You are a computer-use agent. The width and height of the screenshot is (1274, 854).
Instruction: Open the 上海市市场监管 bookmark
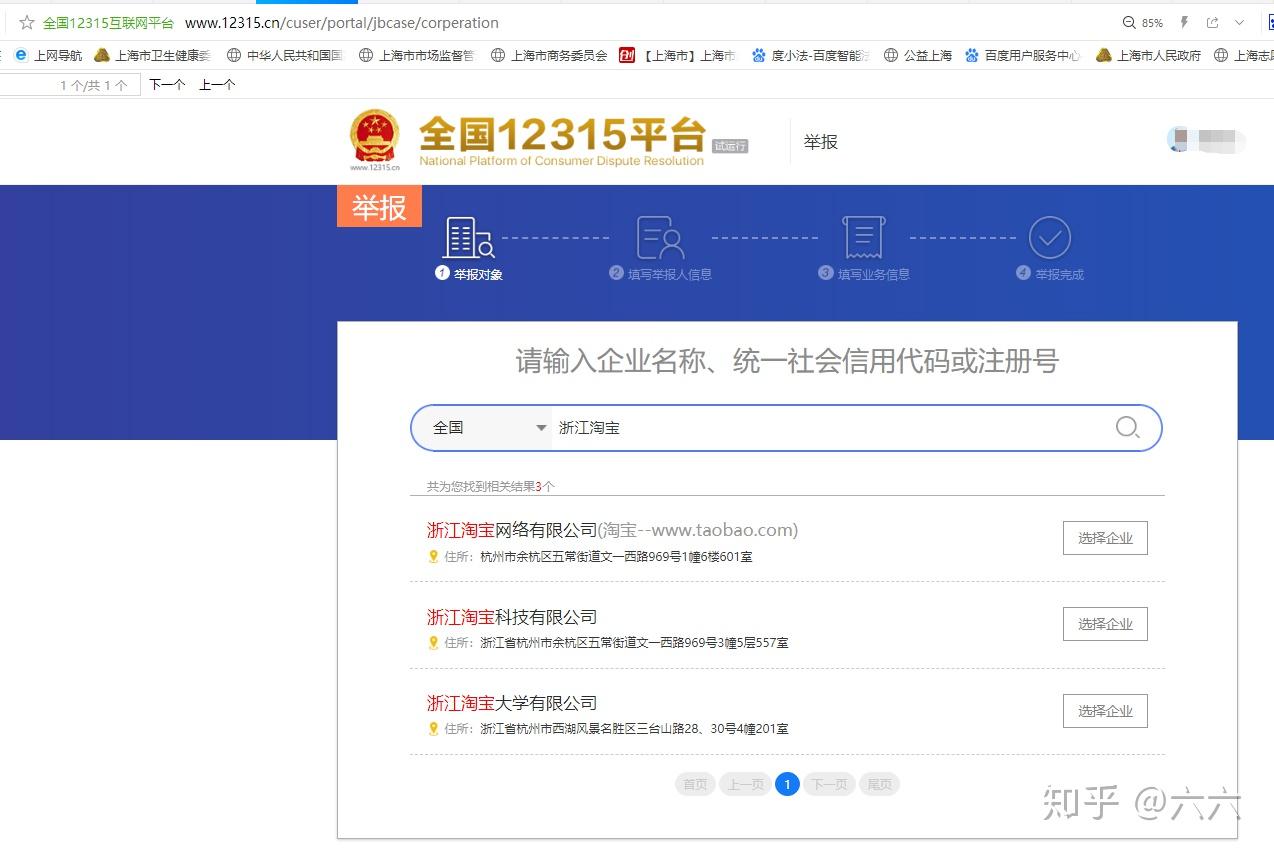coord(417,55)
